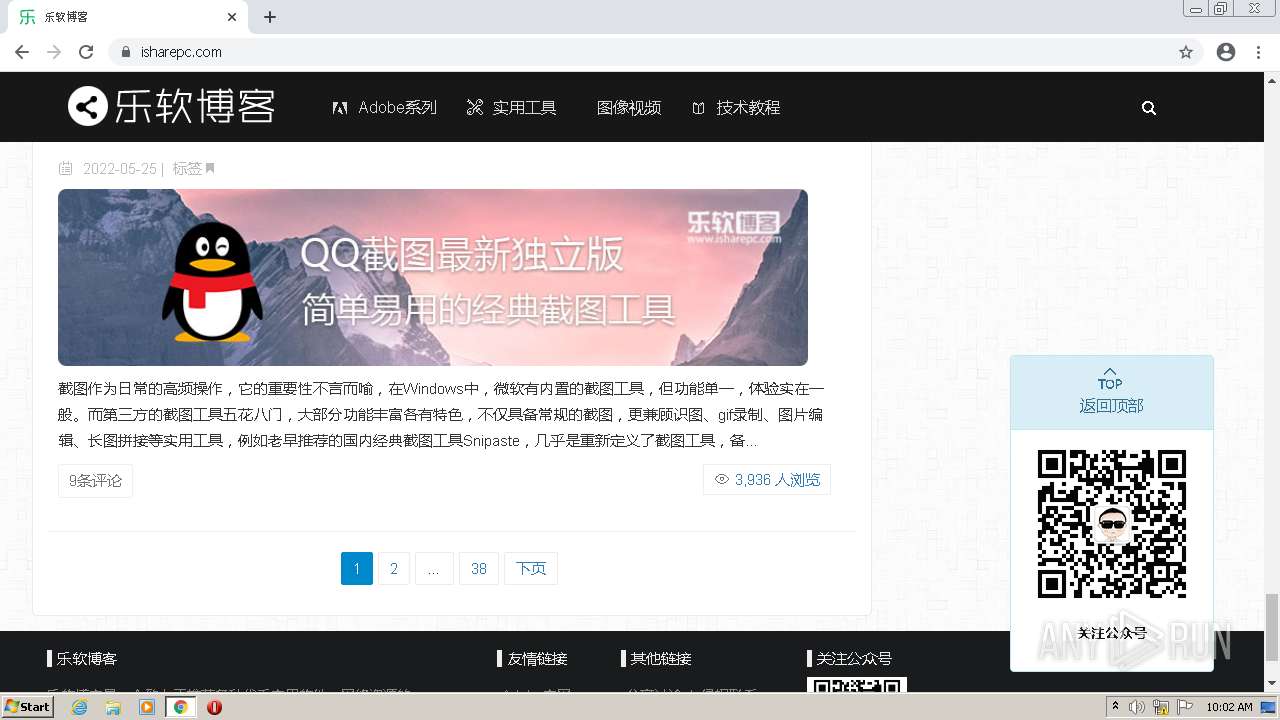Open a new browser tab

click(270, 17)
